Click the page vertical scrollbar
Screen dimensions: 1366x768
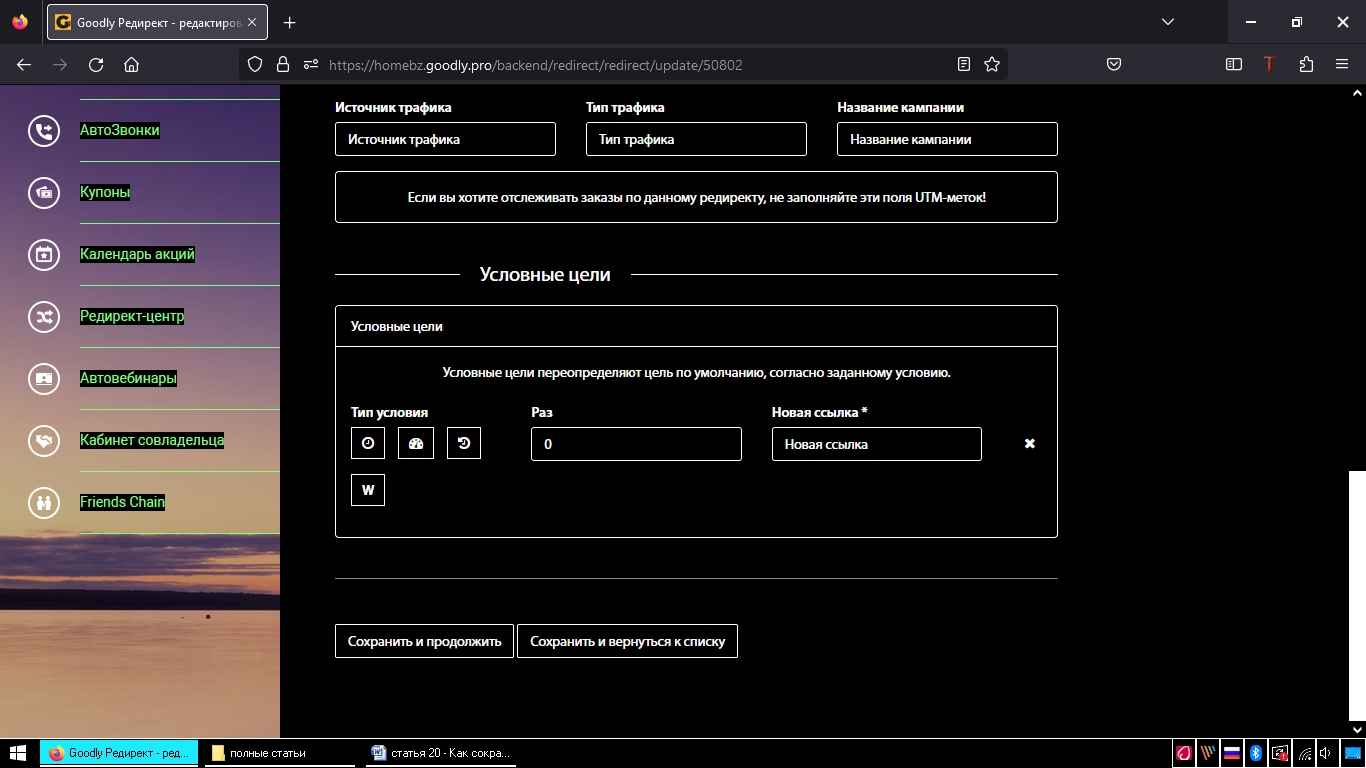[x=1357, y=594]
